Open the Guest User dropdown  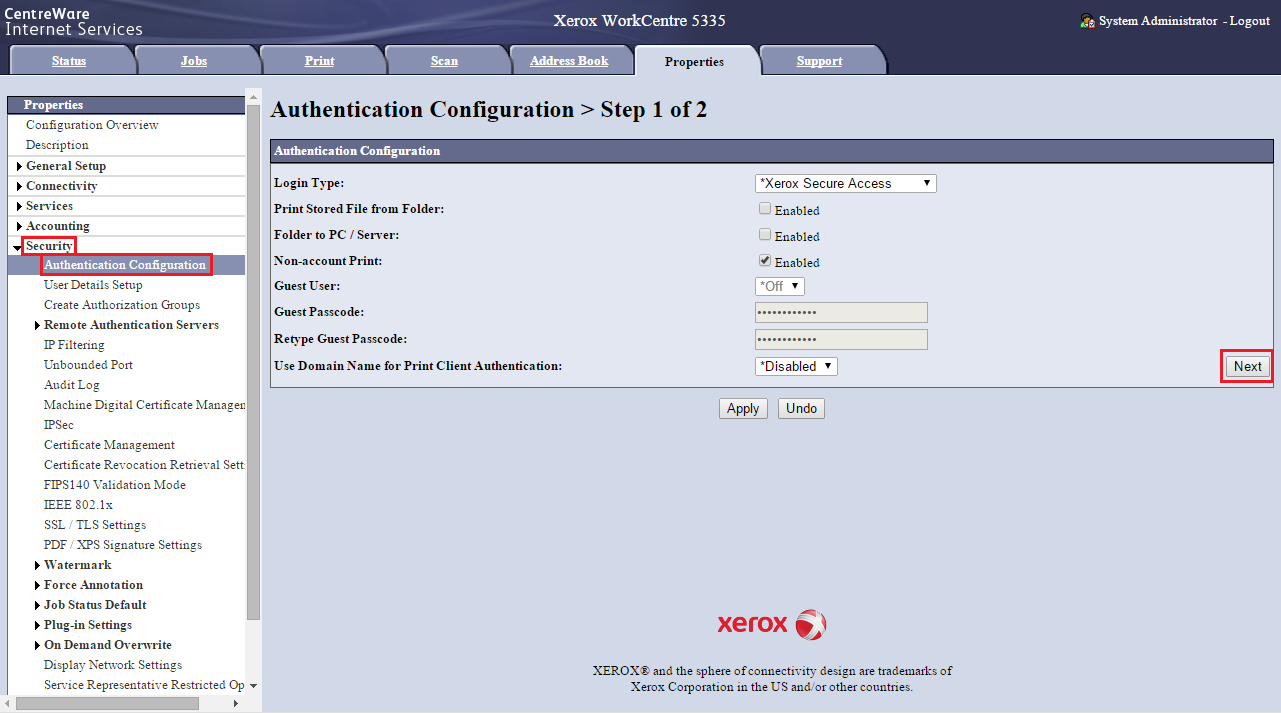[779, 286]
